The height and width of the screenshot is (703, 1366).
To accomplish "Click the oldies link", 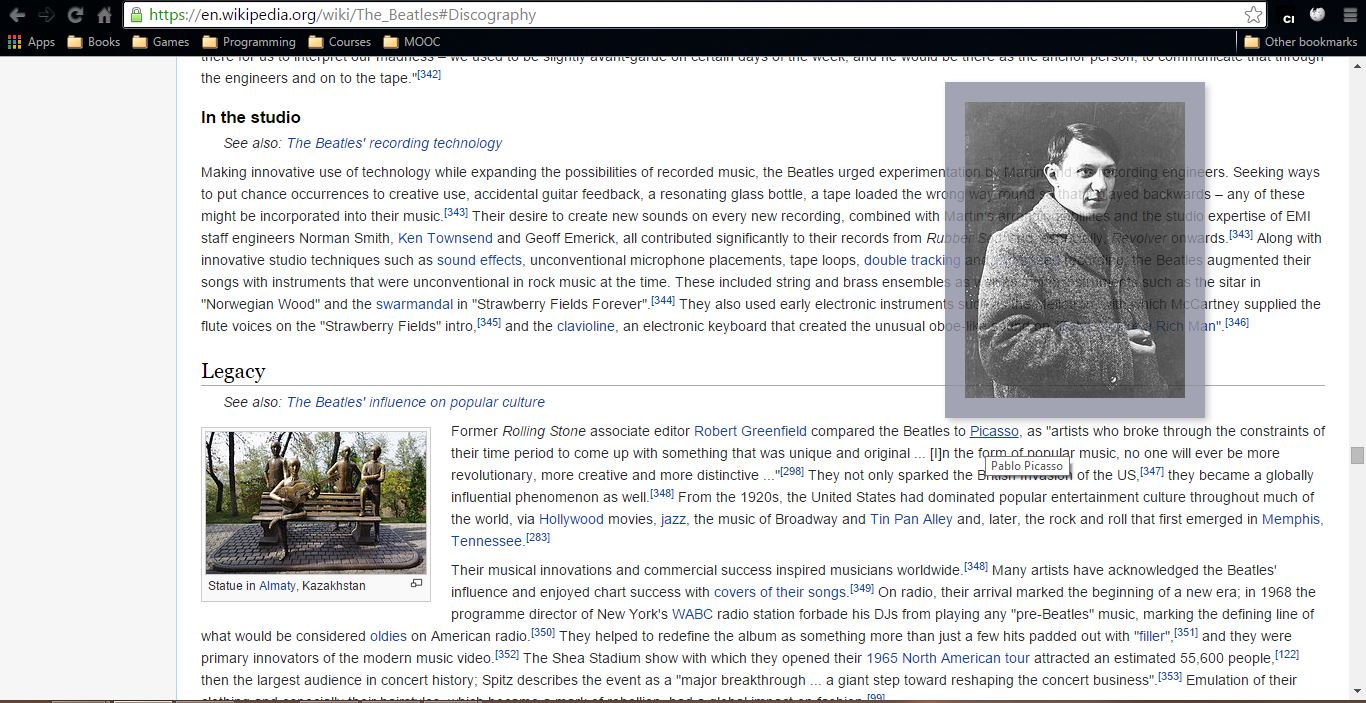I will pos(388,636).
